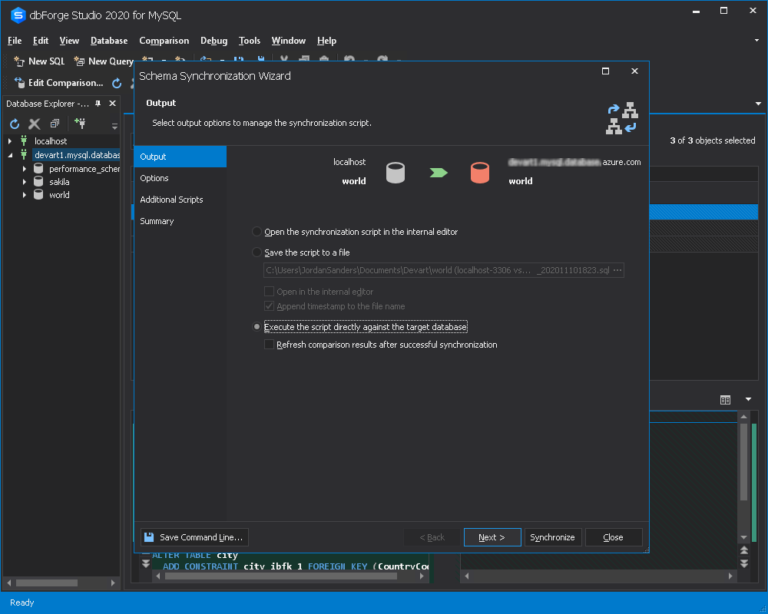Image resolution: width=768 pixels, height=614 pixels.
Task: Click the New Query toolbar icon
Action: pos(79,61)
